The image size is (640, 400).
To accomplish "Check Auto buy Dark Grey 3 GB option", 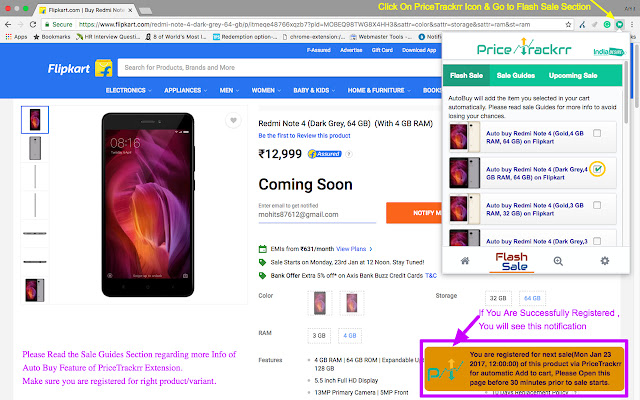I will [x=597, y=241].
